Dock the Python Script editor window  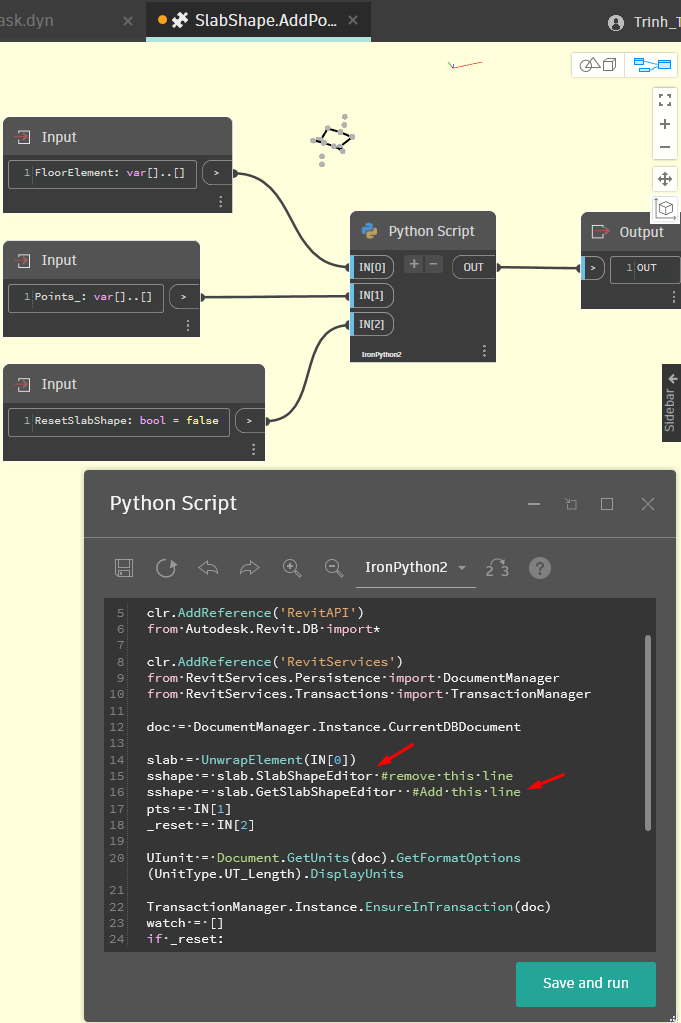point(571,504)
